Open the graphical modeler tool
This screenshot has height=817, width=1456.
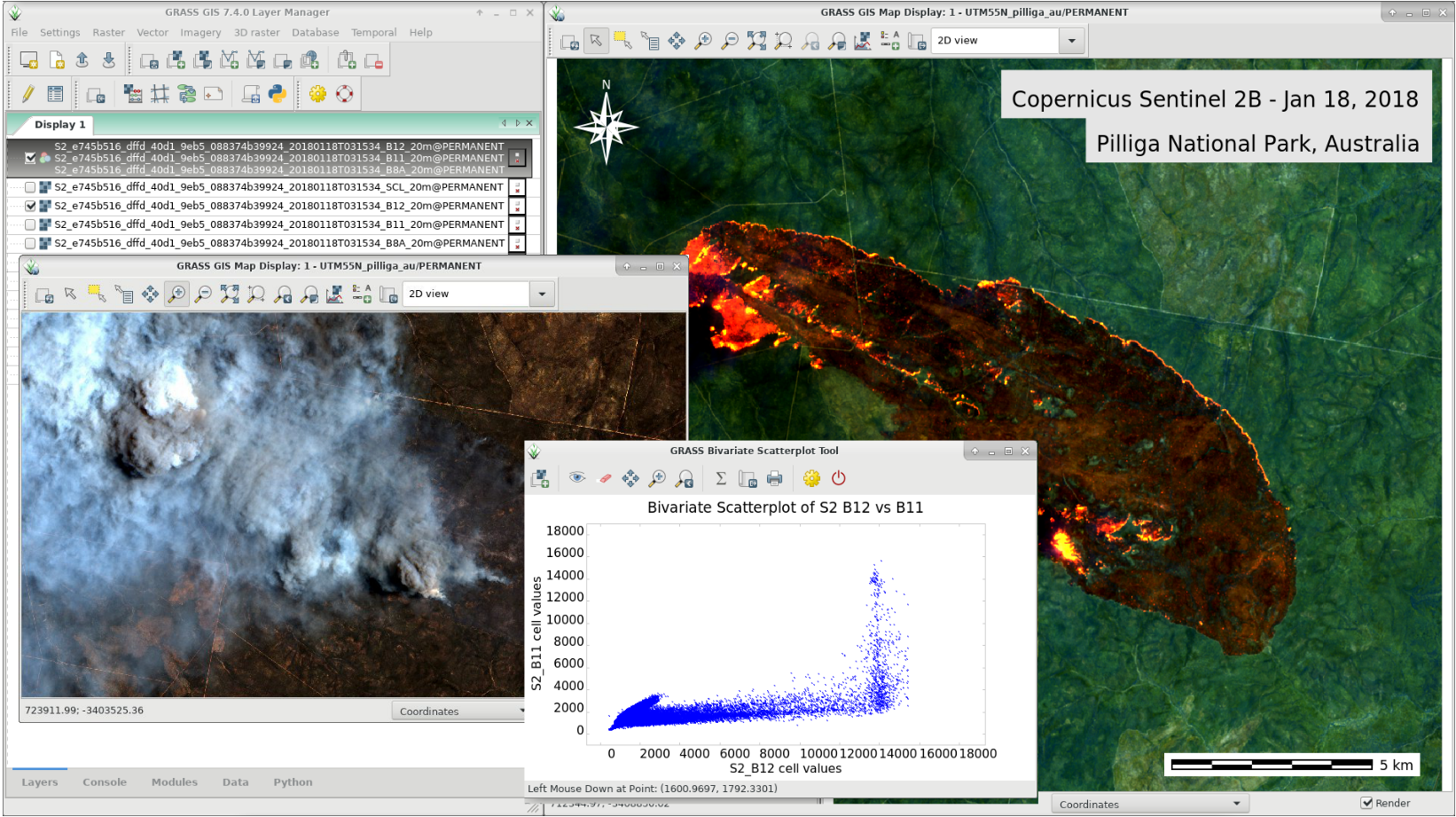pyautogui.click(x=186, y=94)
